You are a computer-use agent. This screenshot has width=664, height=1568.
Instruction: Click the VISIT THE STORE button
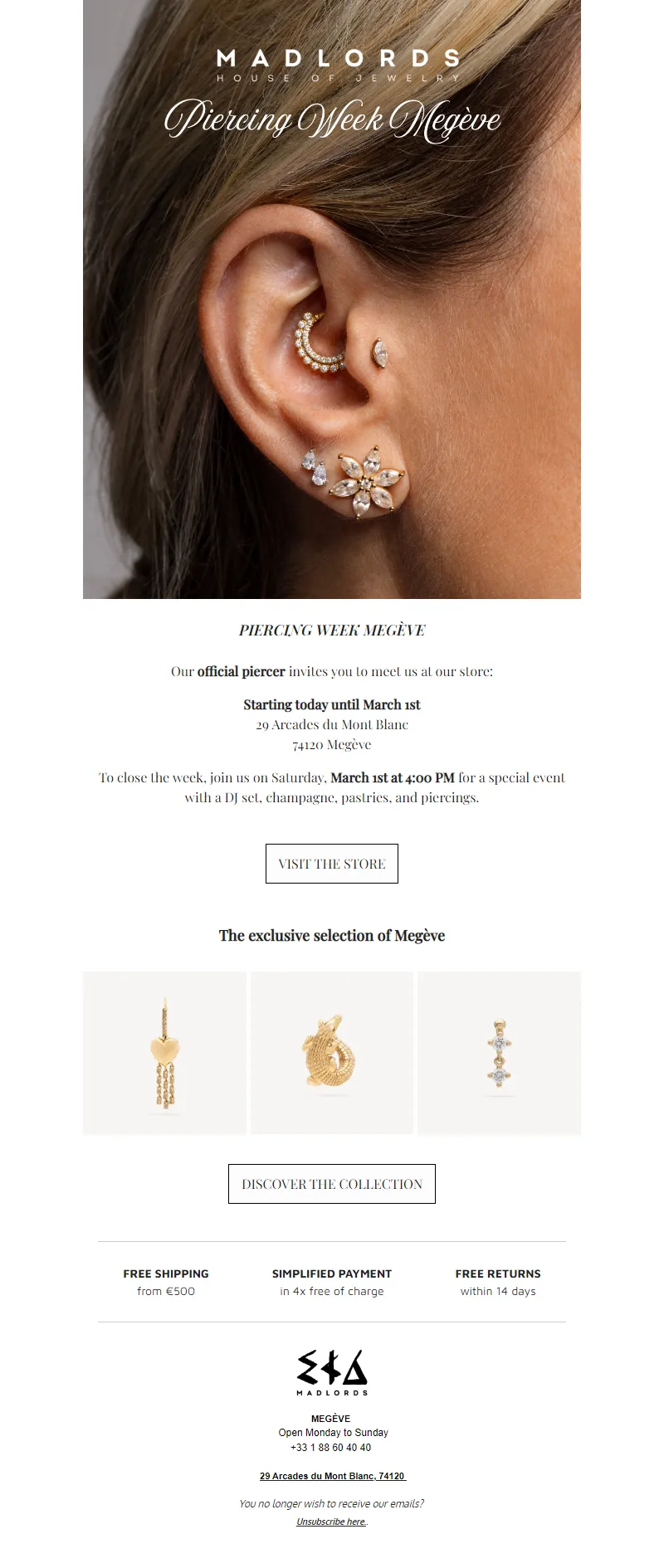pos(332,864)
